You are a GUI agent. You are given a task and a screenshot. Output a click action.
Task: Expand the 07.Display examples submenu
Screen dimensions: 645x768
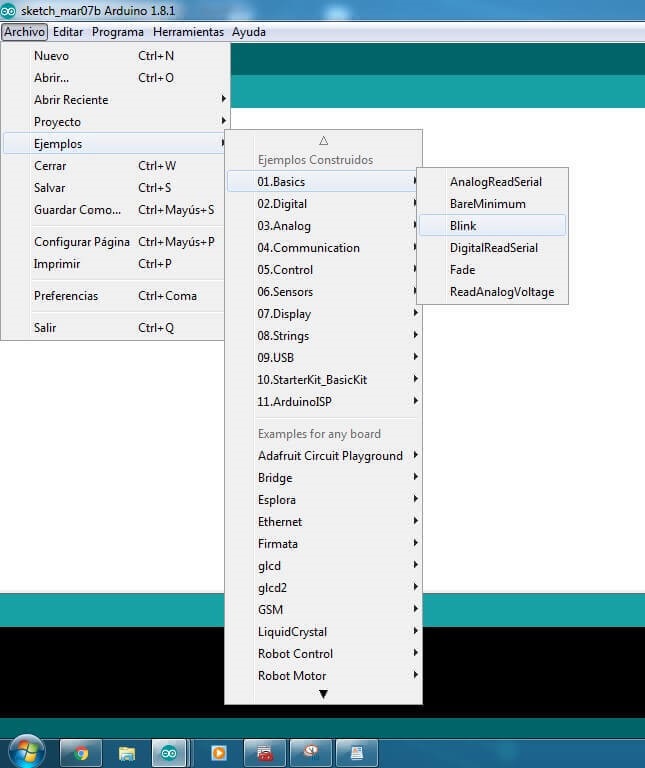click(x=323, y=314)
